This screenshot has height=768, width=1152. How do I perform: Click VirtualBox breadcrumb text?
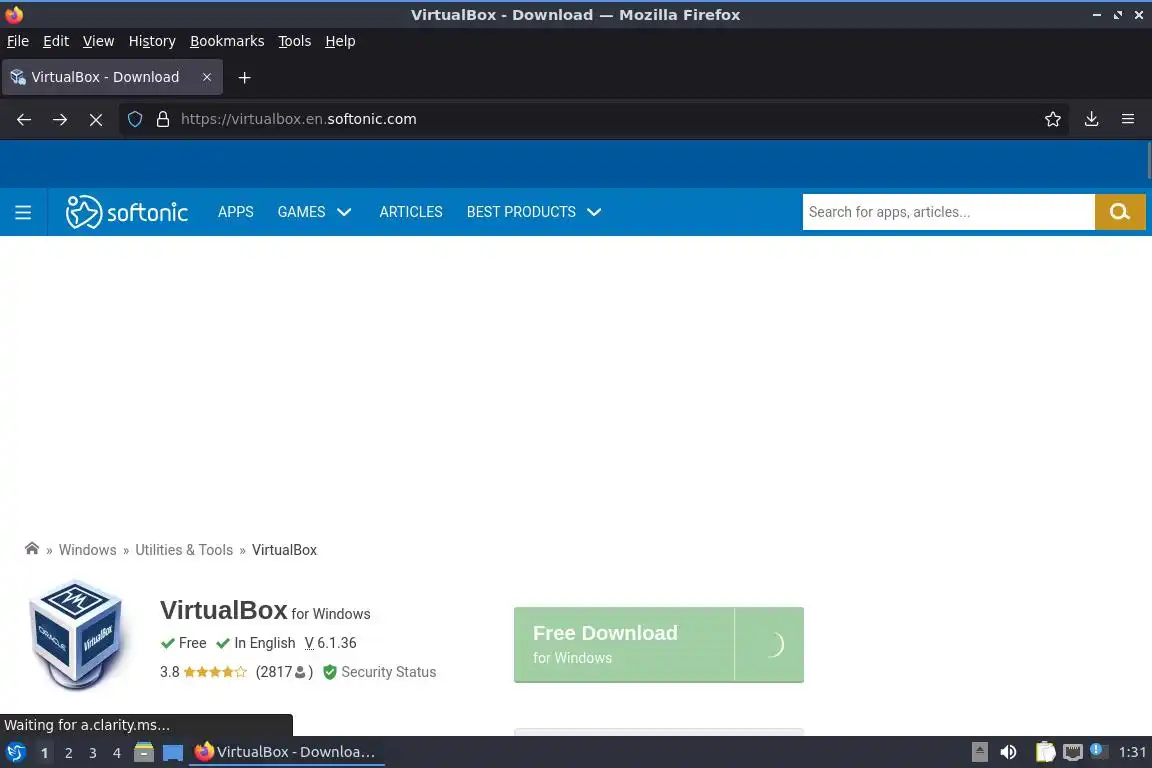coord(284,550)
